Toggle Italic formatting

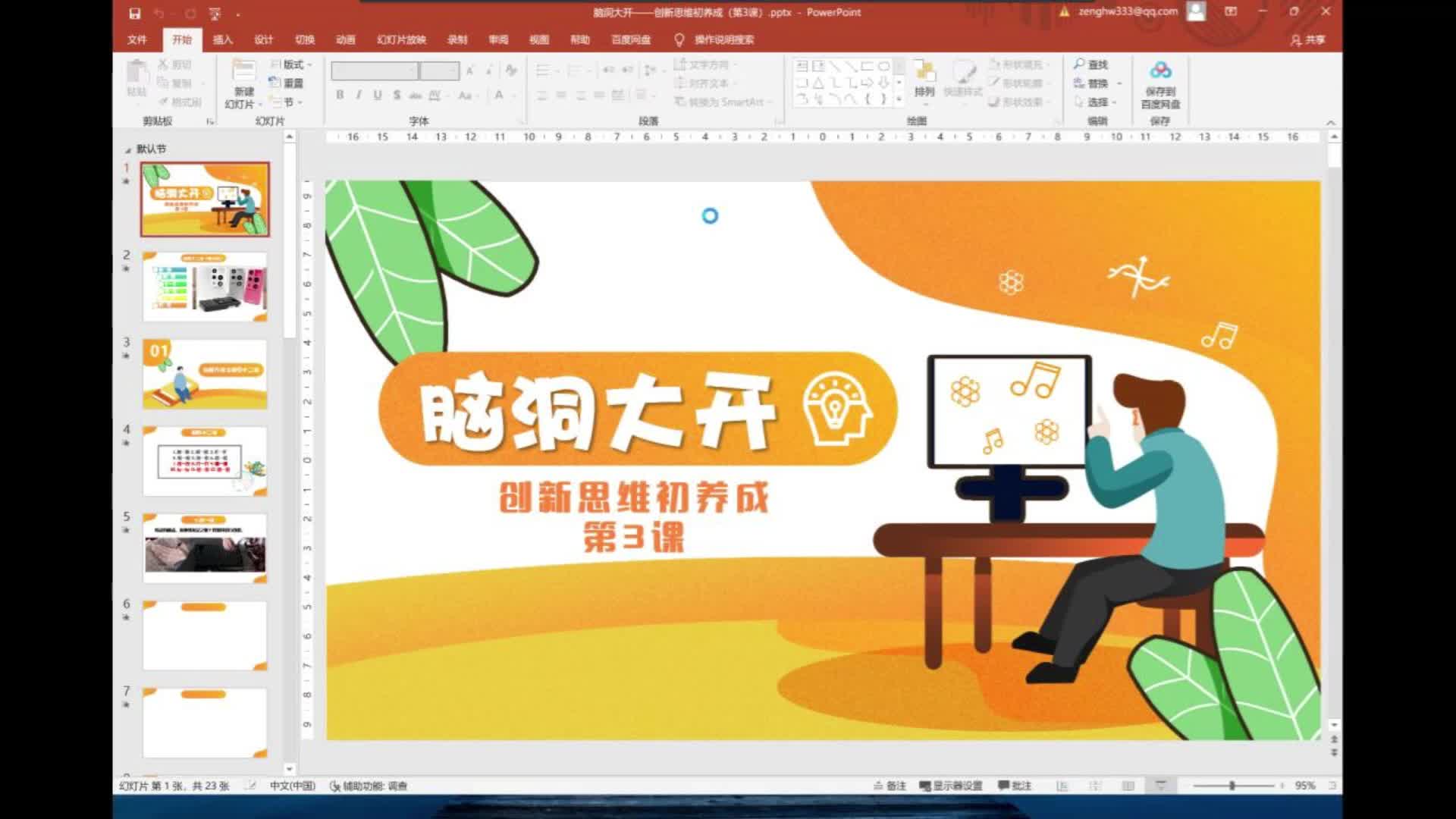click(358, 95)
